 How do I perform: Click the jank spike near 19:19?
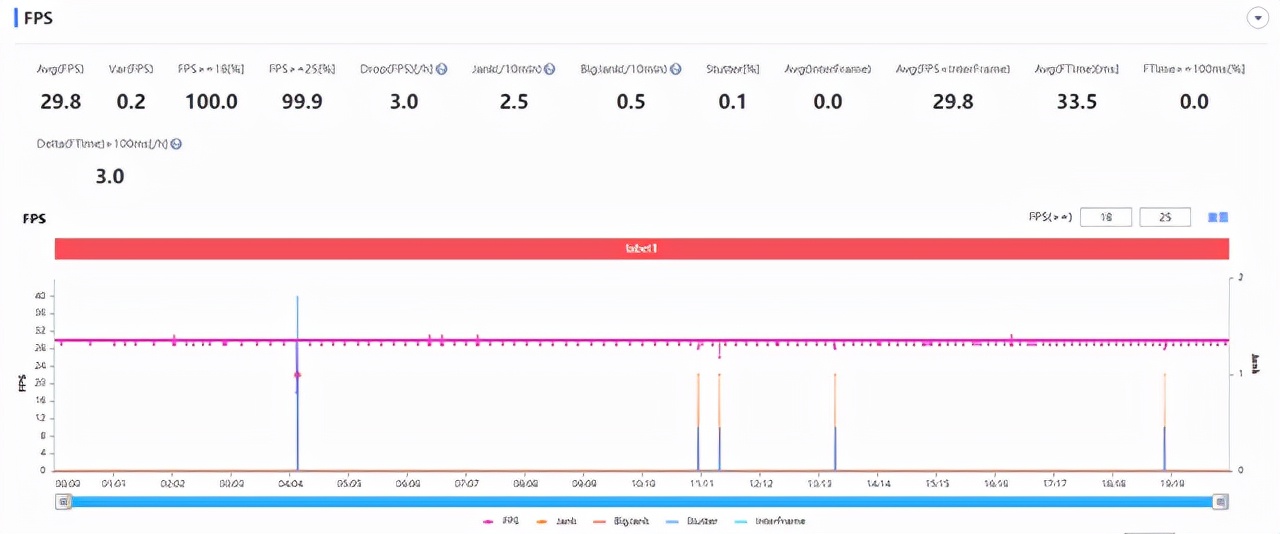[1164, 420]
